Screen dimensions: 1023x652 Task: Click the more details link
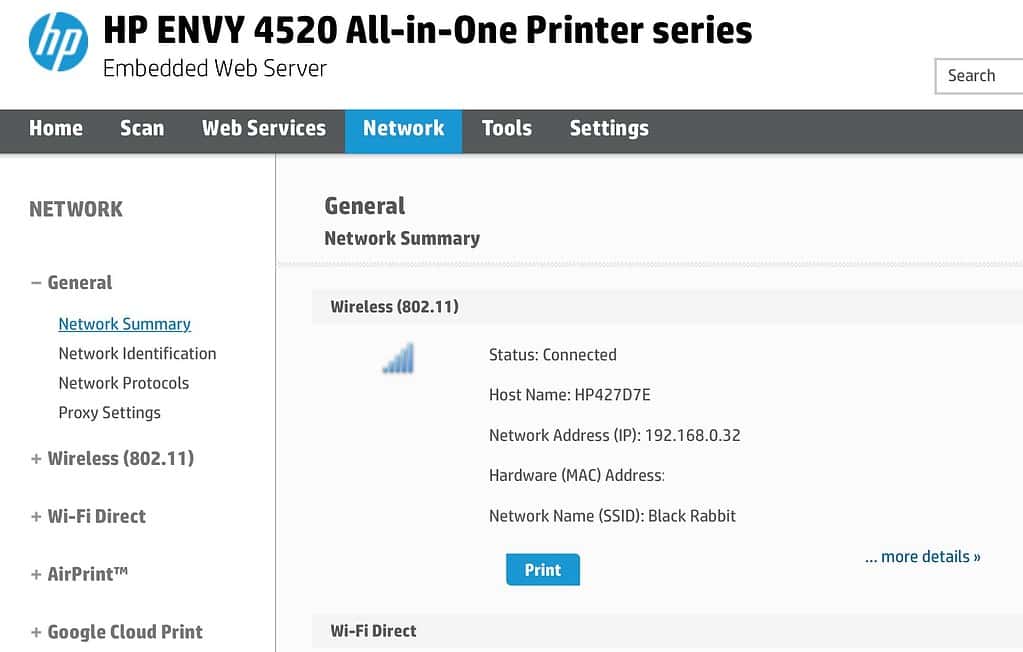coord(921,556)
